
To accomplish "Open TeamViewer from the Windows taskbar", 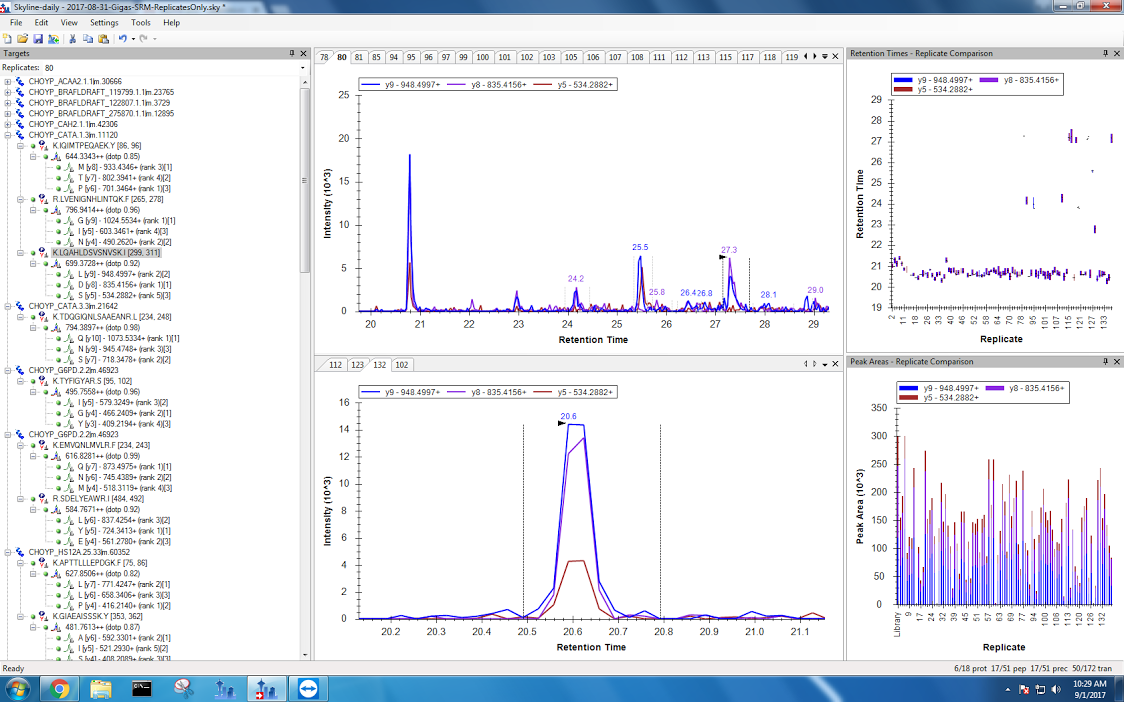I will [x=303, y=688].
